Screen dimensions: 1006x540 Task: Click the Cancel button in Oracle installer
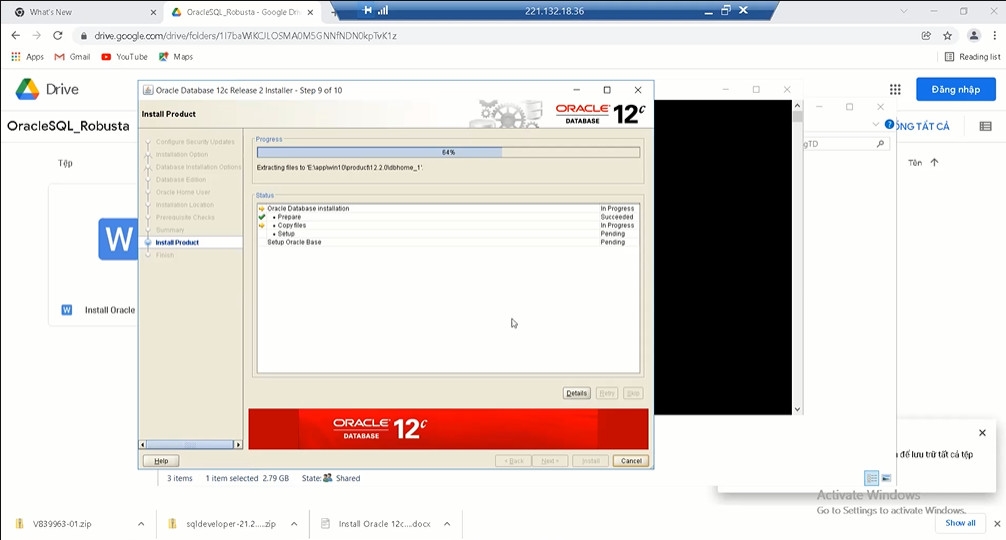(x=631, y=460)
